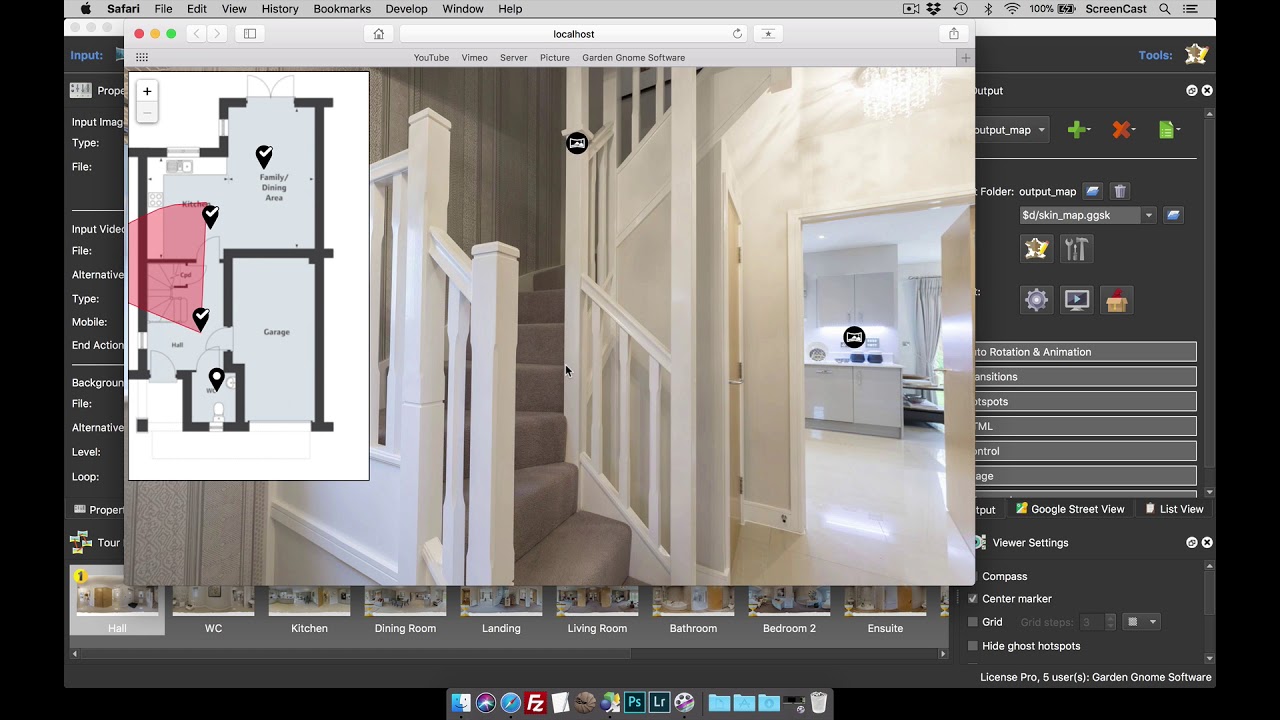Launch Photoshop from the Dock
The height and width of the screenshot is (720, 1280).
point(634,703)
